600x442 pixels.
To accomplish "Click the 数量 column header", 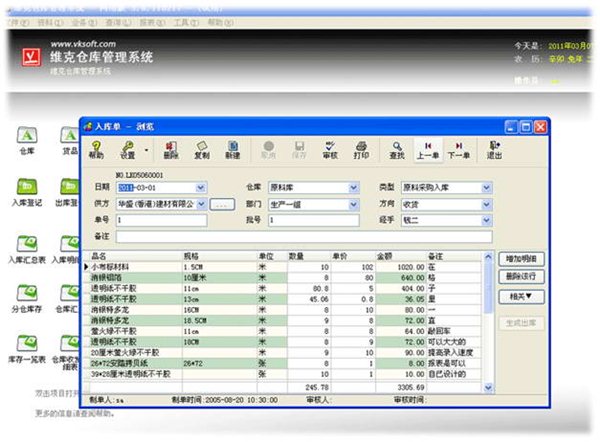I will pyautogui.click(x=309, y=256).
